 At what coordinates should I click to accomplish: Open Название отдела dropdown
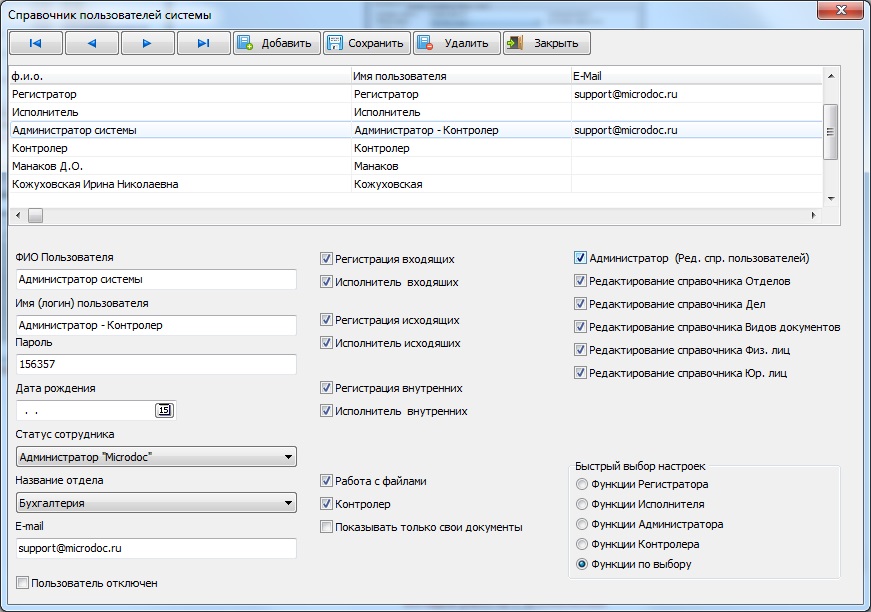click(156, 503)
